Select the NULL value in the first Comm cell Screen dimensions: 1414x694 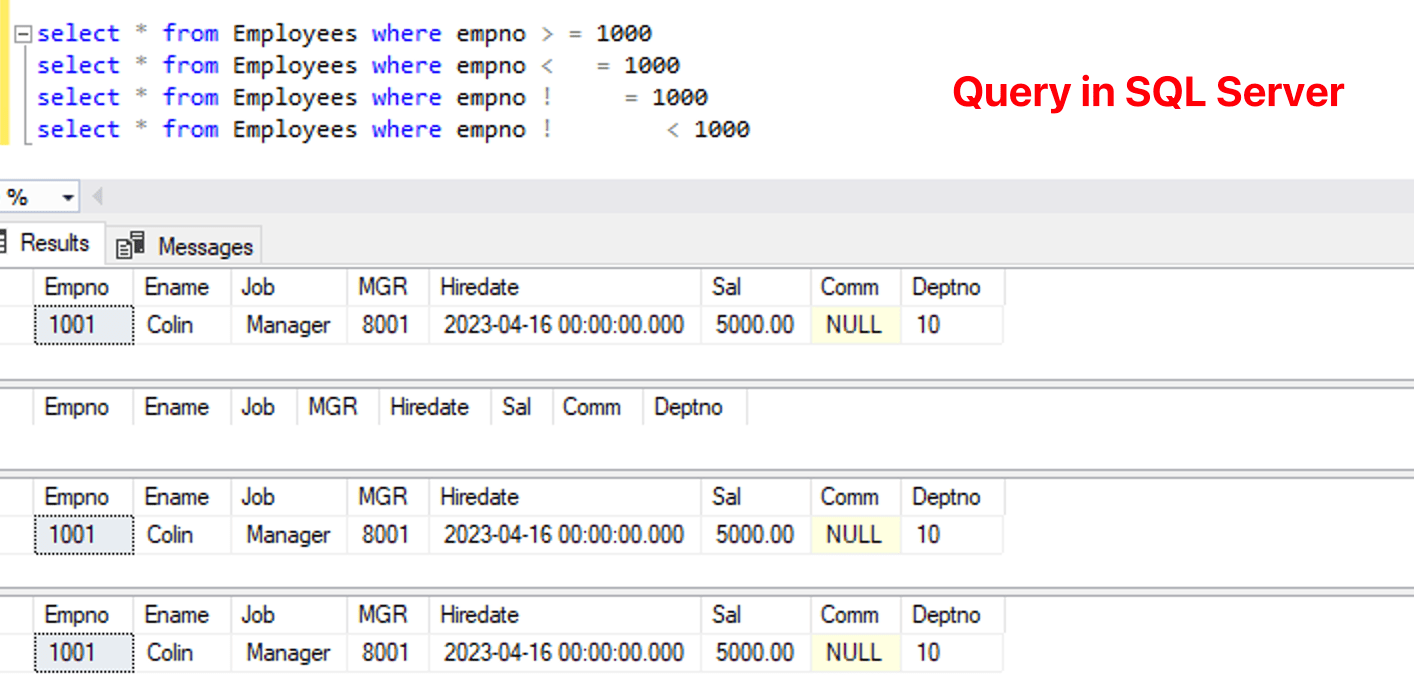pos(853,325)
